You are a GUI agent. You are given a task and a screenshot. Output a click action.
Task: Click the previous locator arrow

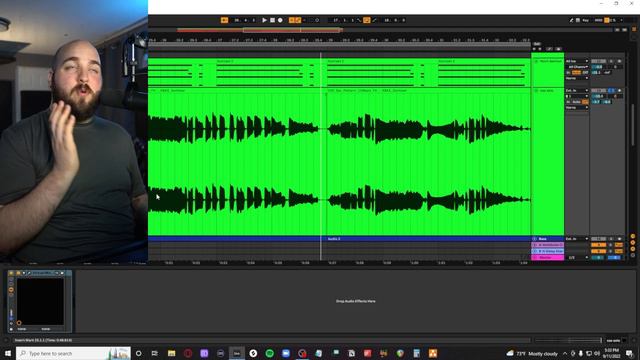point(535,49)
